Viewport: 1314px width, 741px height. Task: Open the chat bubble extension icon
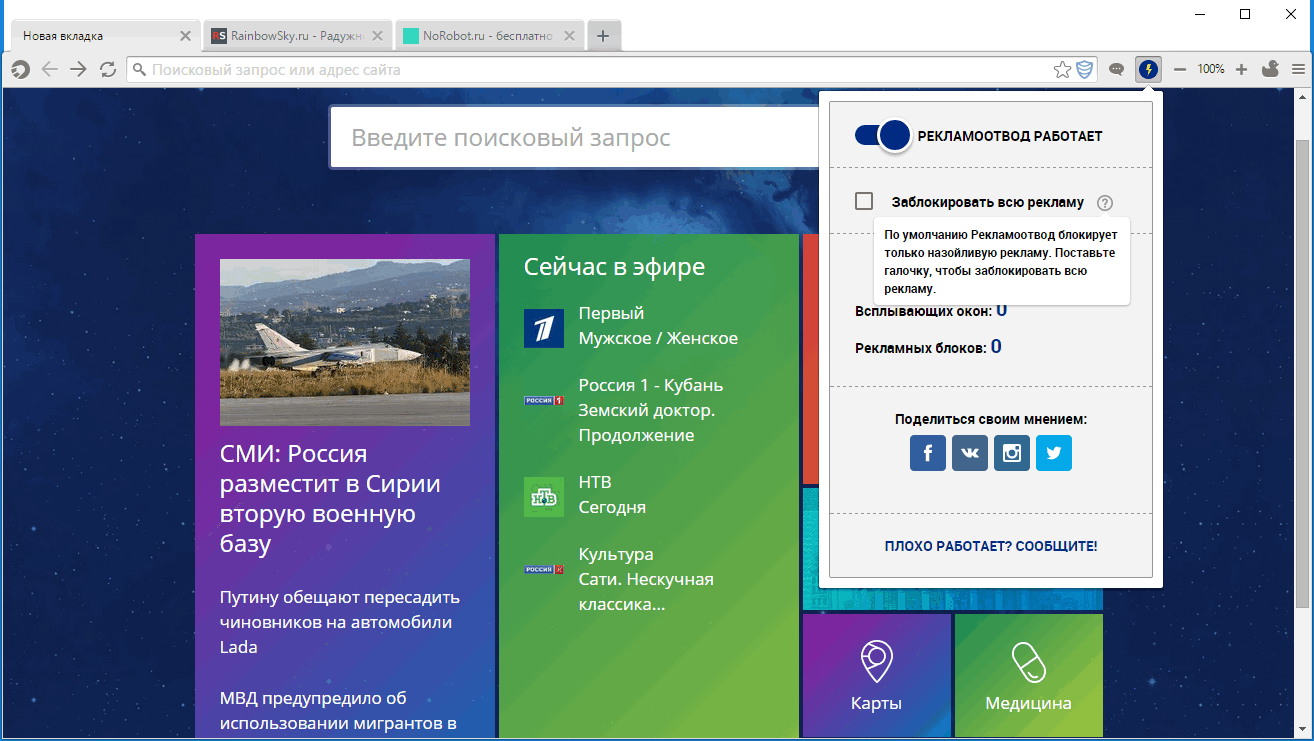(1117, 70)
